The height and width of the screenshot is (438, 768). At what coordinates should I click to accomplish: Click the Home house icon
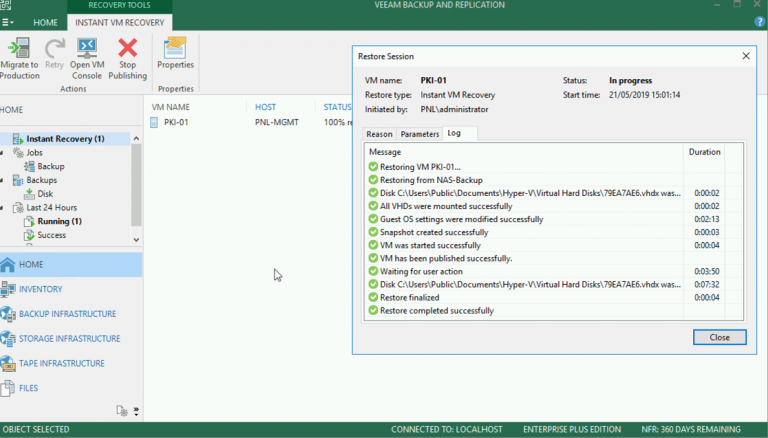tap(7, 265)
